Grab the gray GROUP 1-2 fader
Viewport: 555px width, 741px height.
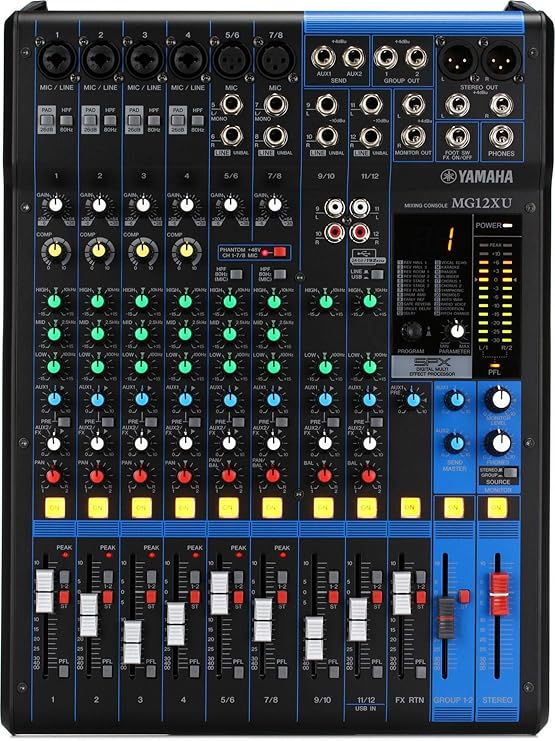point(445,618)
